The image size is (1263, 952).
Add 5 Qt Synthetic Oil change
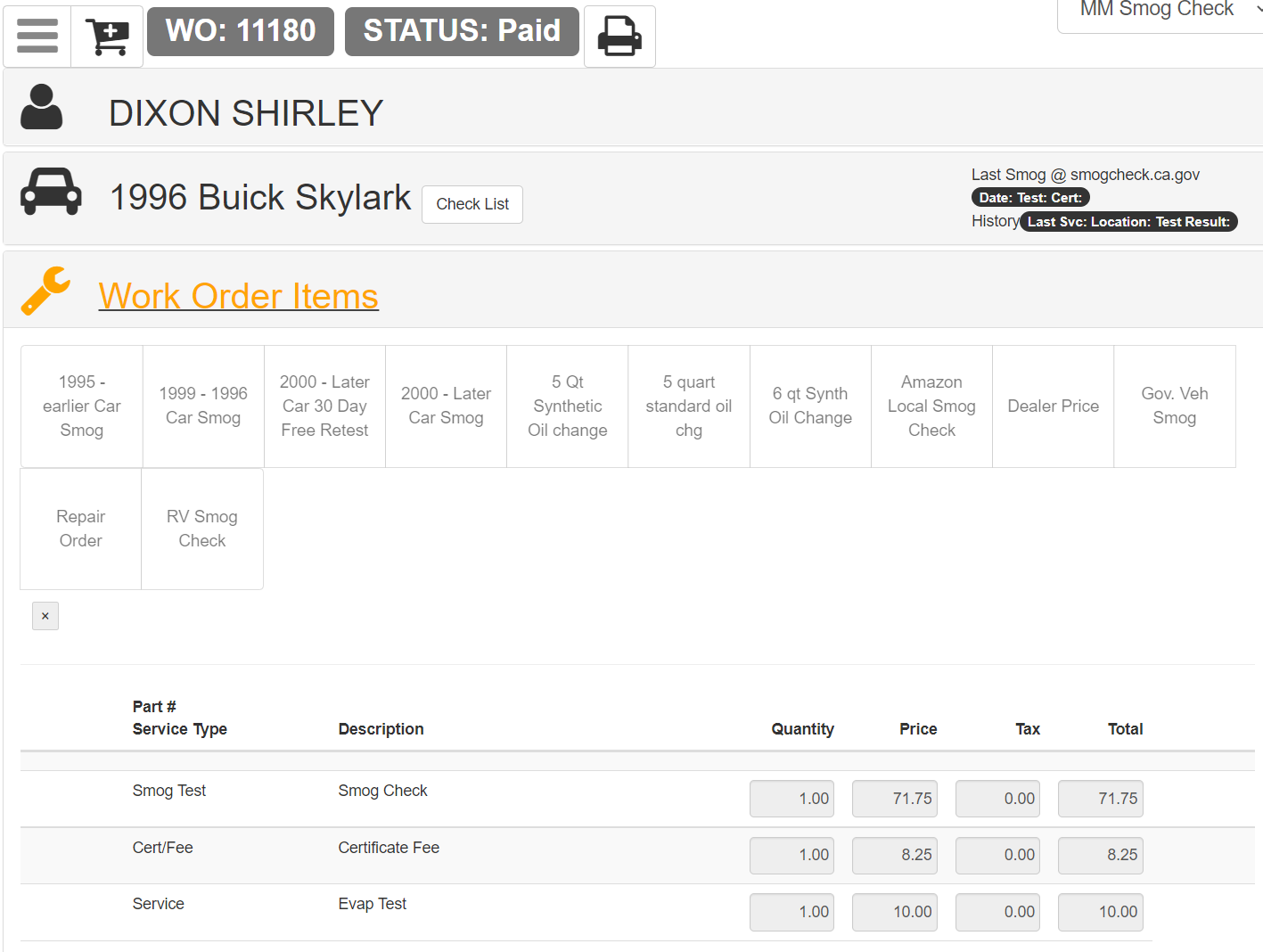pyautogui.click(x=568, y=406)
